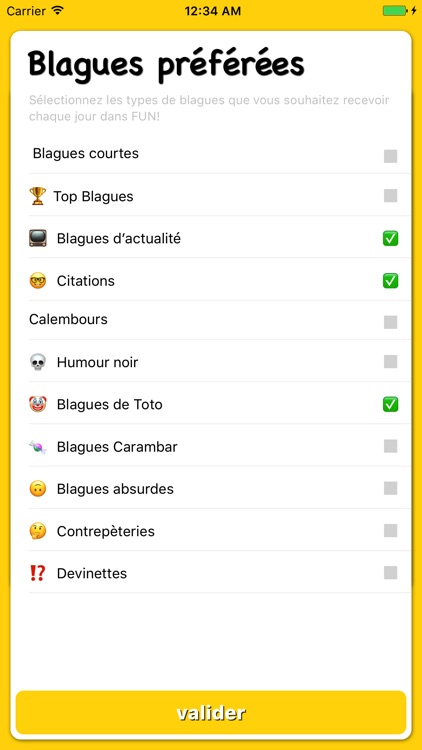Select the Humour noir list row label

click(97, 363)
